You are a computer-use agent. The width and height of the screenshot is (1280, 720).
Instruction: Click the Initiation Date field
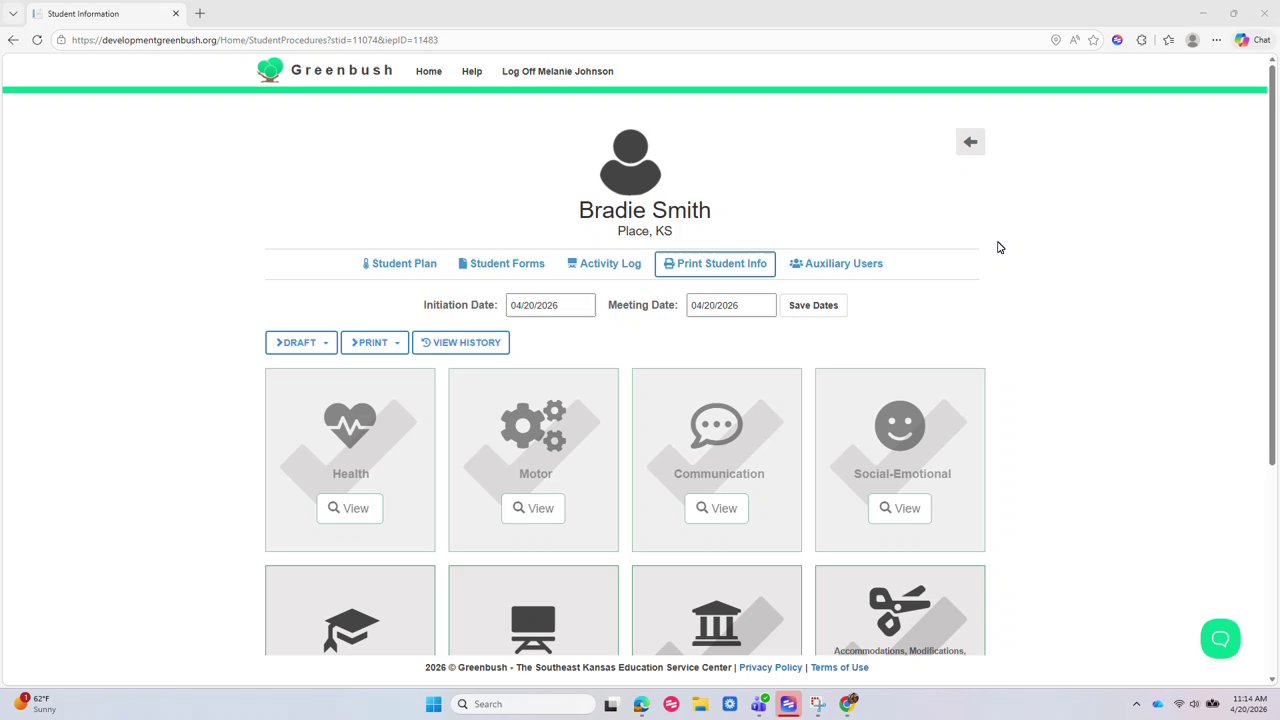pos(550,305)
